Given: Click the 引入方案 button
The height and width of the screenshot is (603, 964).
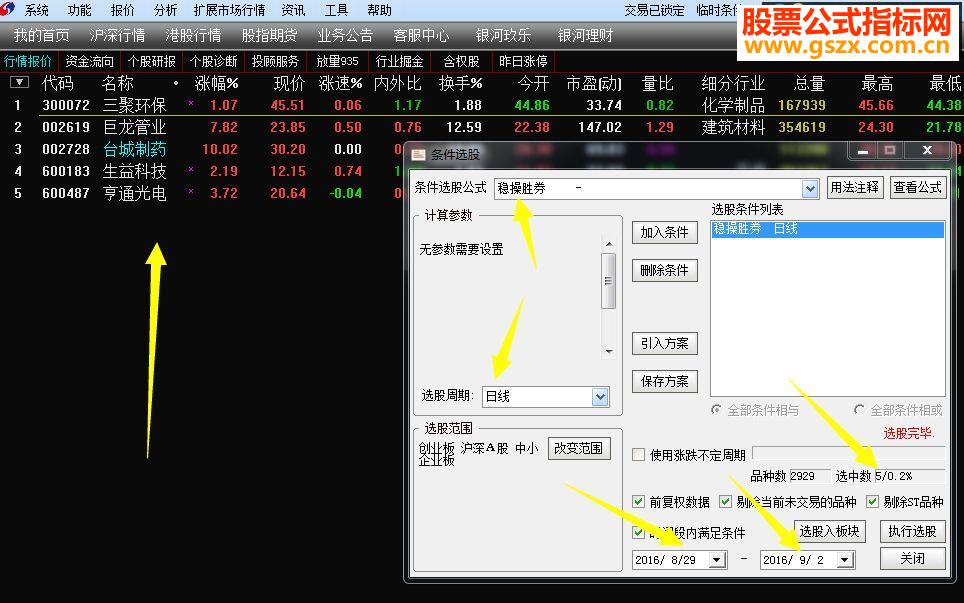Looking at the screenshot, I should point(665,344).
